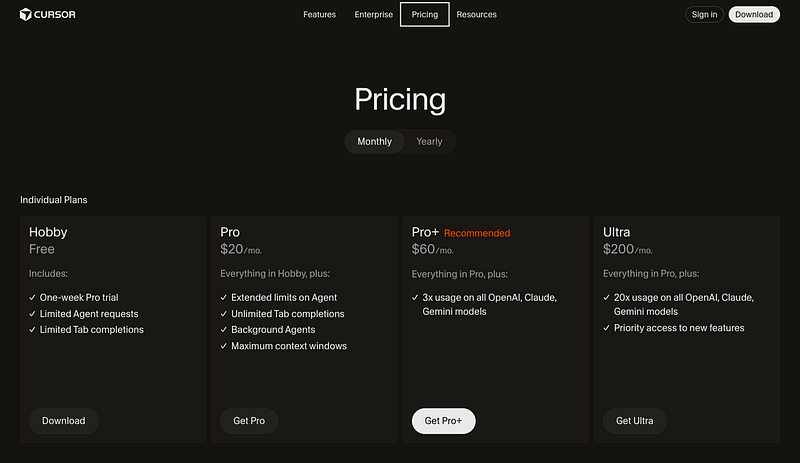Screen dimensions: 800x463
Task: Click the Sign in button
Action: [x=704, y=15]
